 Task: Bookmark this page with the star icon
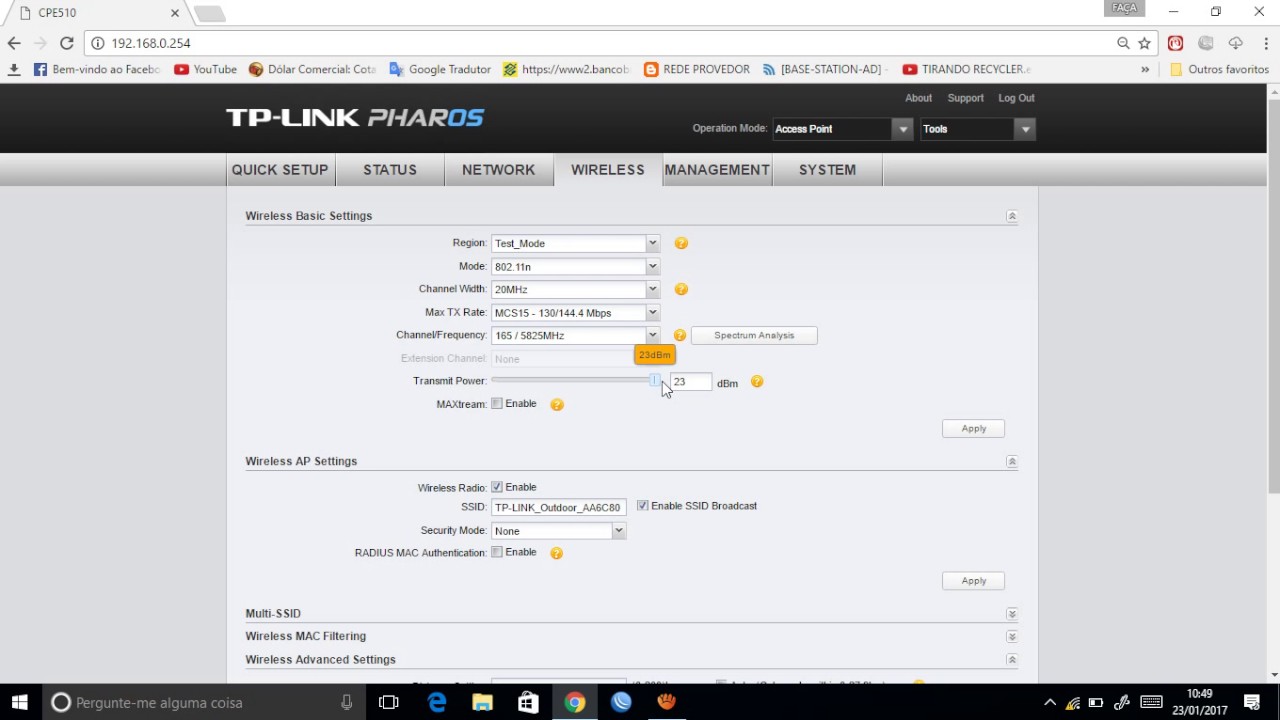1145,43
